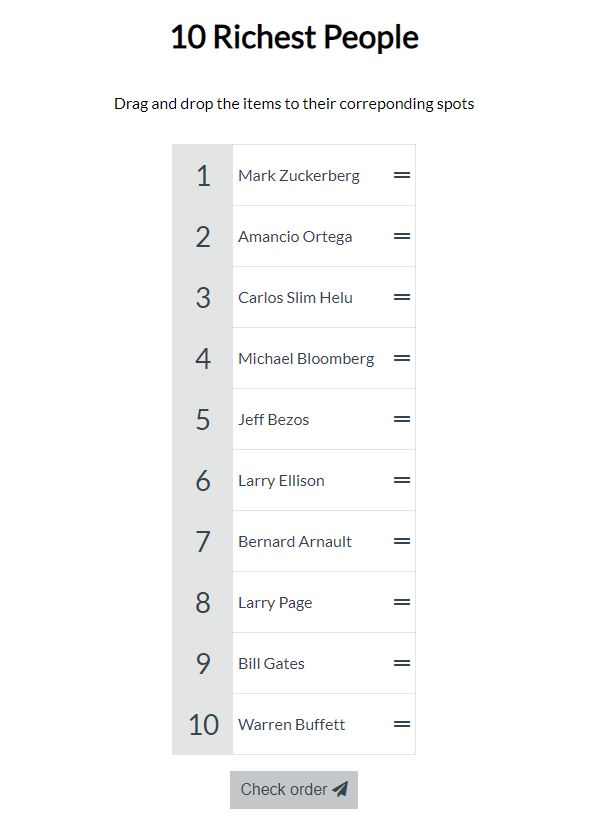Click the drag handle beside Amancio Ortega
609x834 pixels.
(x=402, y=236)
